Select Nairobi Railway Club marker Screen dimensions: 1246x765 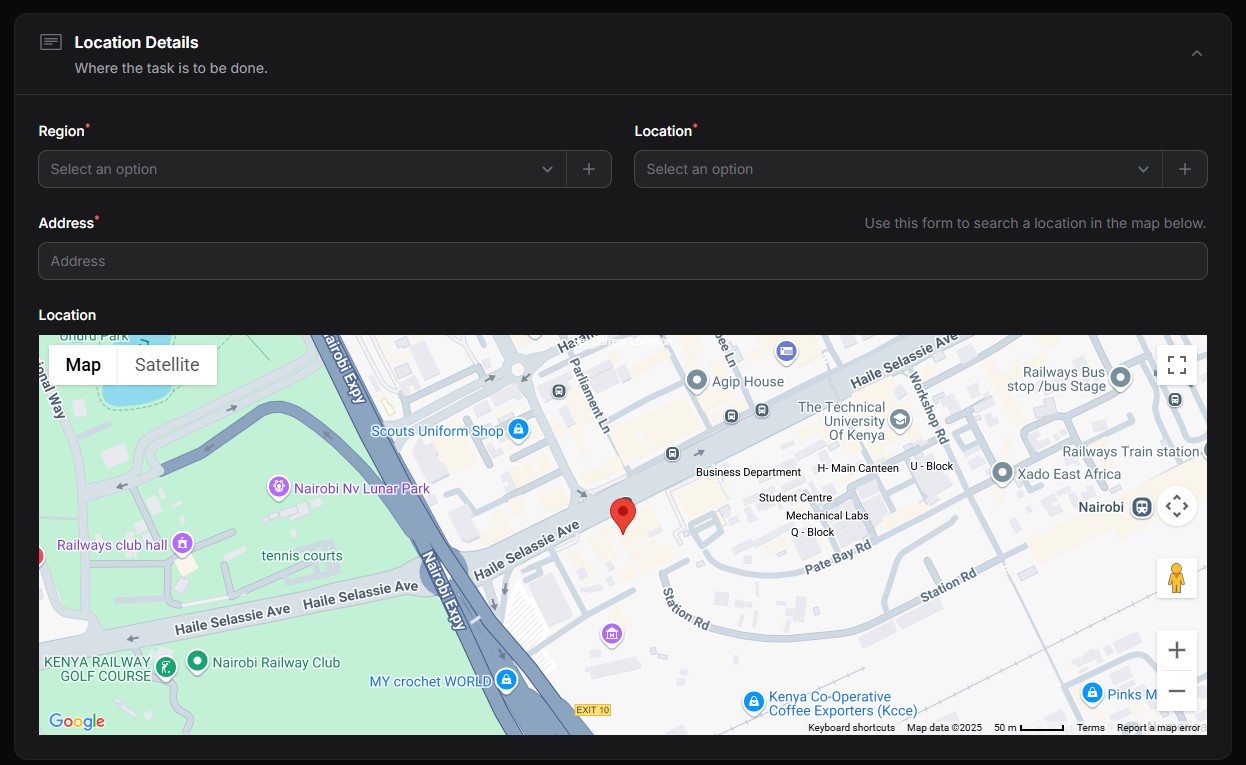pos(198,661)
